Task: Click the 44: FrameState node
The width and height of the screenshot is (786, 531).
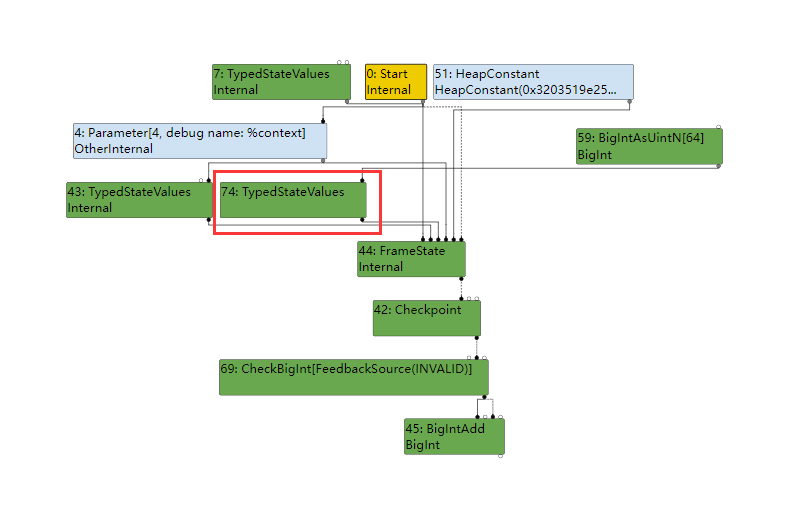Action: click(x=411, y=259)
